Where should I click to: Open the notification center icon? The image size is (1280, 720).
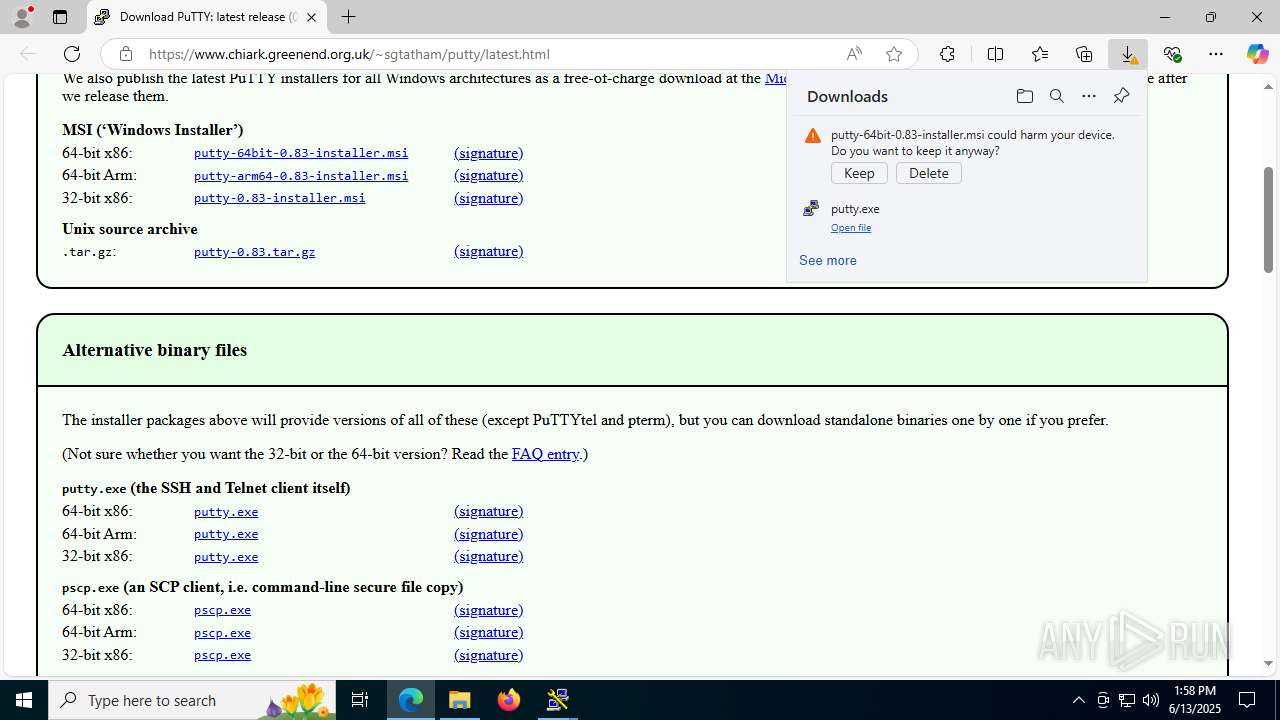point(1247,700)
